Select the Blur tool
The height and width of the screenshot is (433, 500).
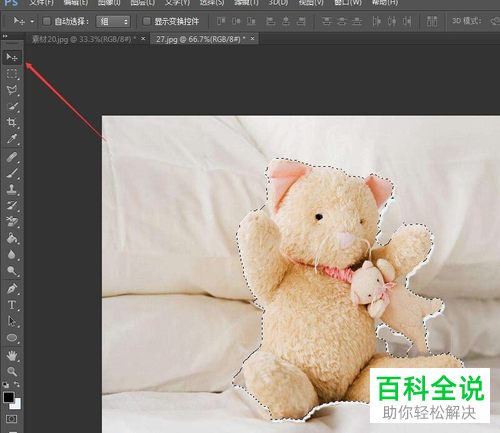12,255
